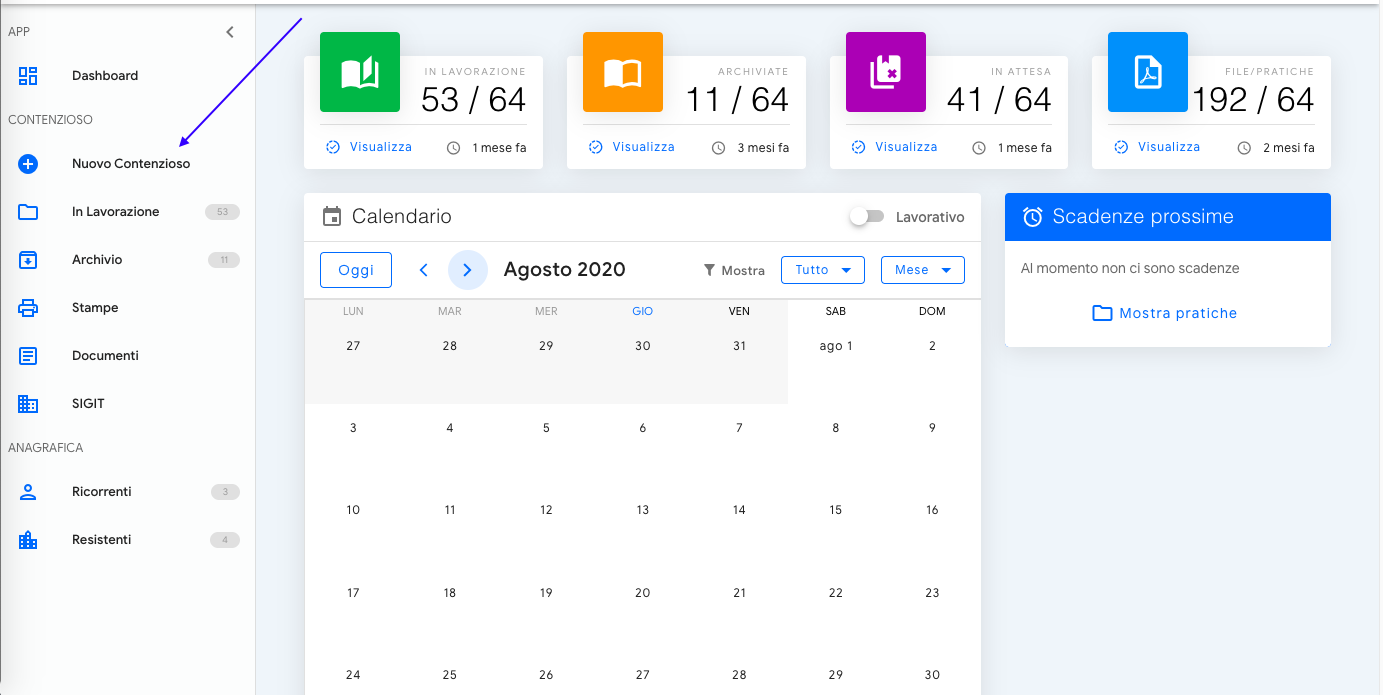Click Visualizza on In Lavorazione card
1383x695 pixels.
369,147
